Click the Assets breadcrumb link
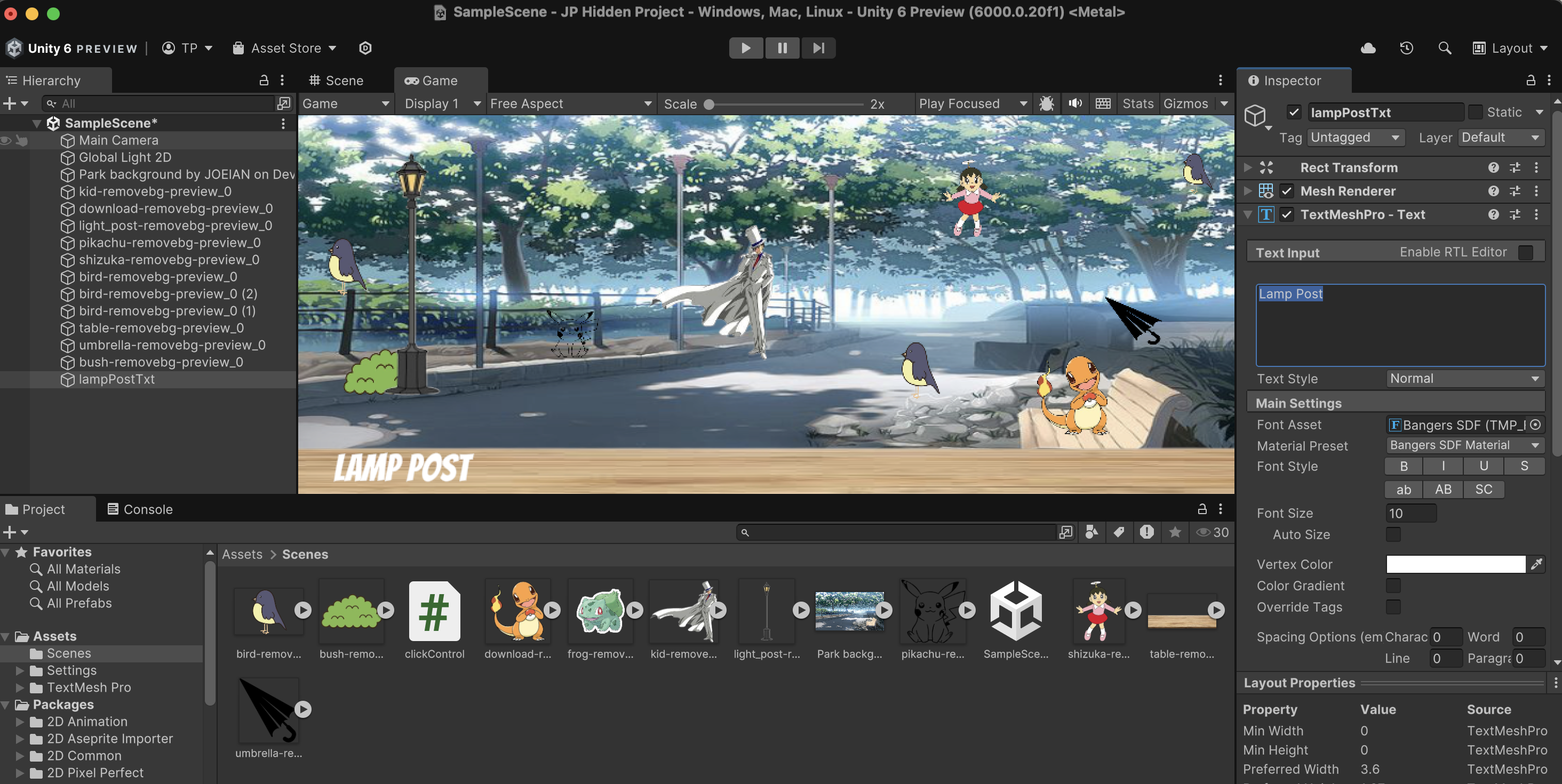This screenshot has height=784, width=1562. (242, 554)
